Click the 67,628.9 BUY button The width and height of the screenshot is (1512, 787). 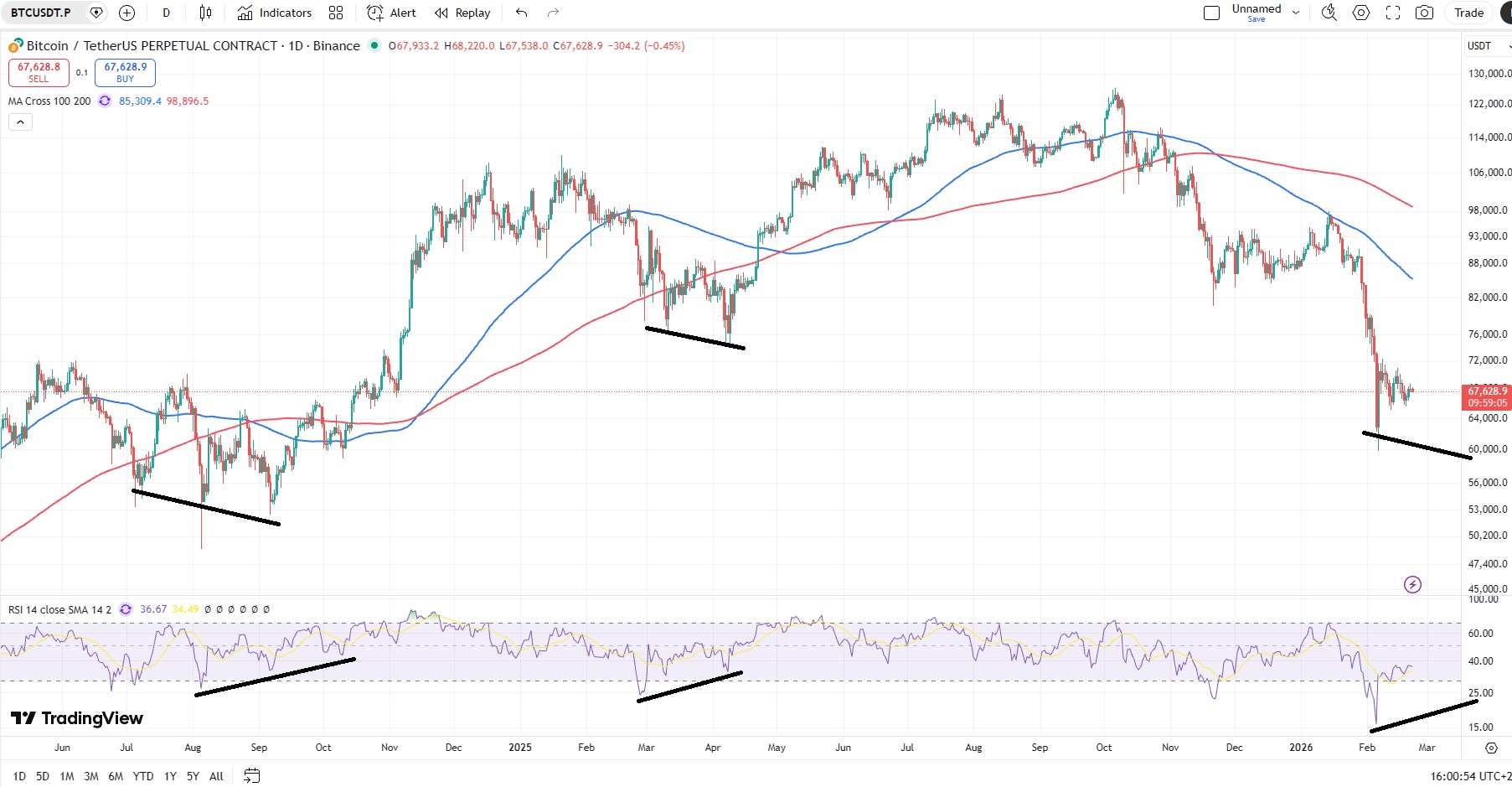pyautogui.click(x=125, y=72)
